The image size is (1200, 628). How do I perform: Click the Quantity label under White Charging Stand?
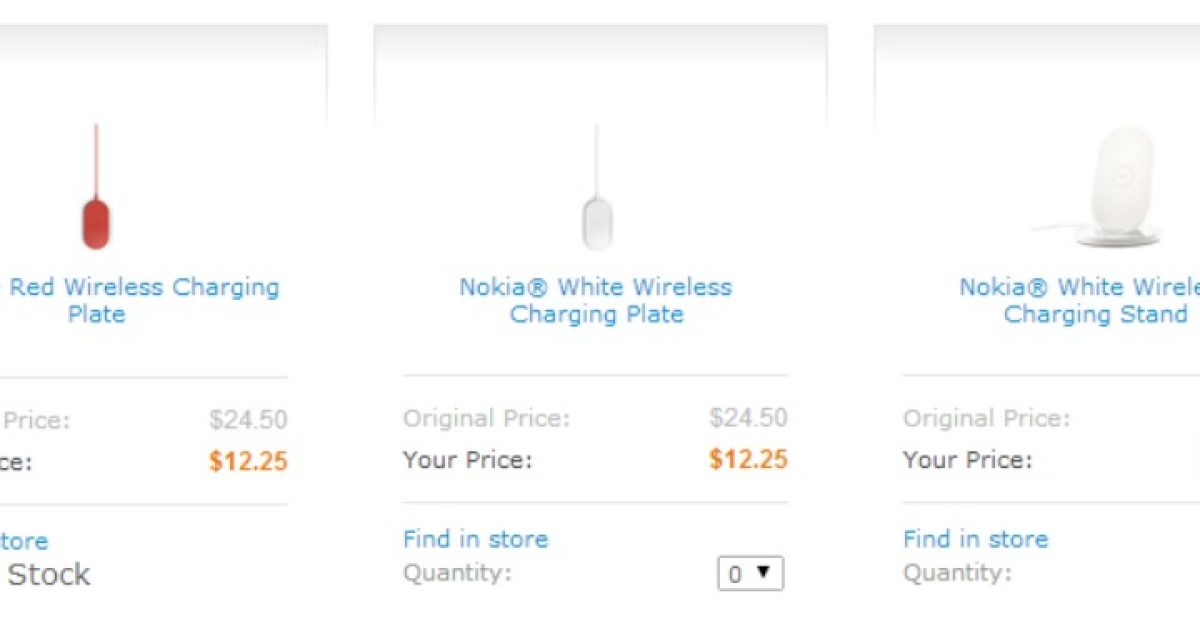[x=957, y=573]
